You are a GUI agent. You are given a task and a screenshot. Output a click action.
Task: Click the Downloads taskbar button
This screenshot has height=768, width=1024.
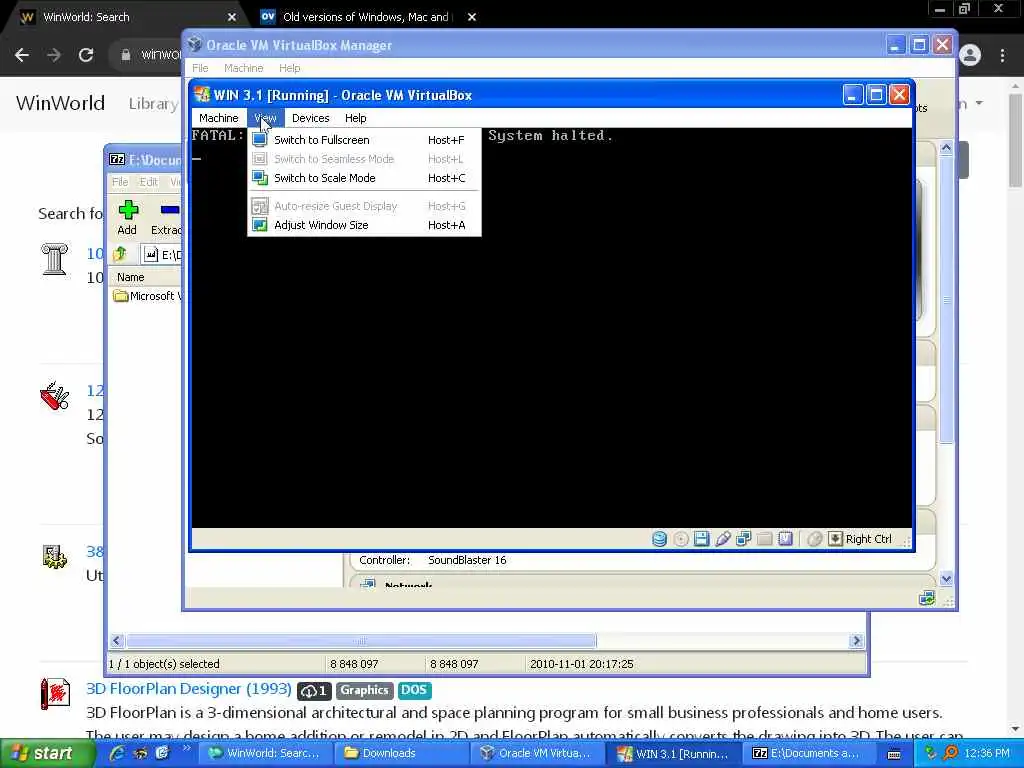coord(400,754)
